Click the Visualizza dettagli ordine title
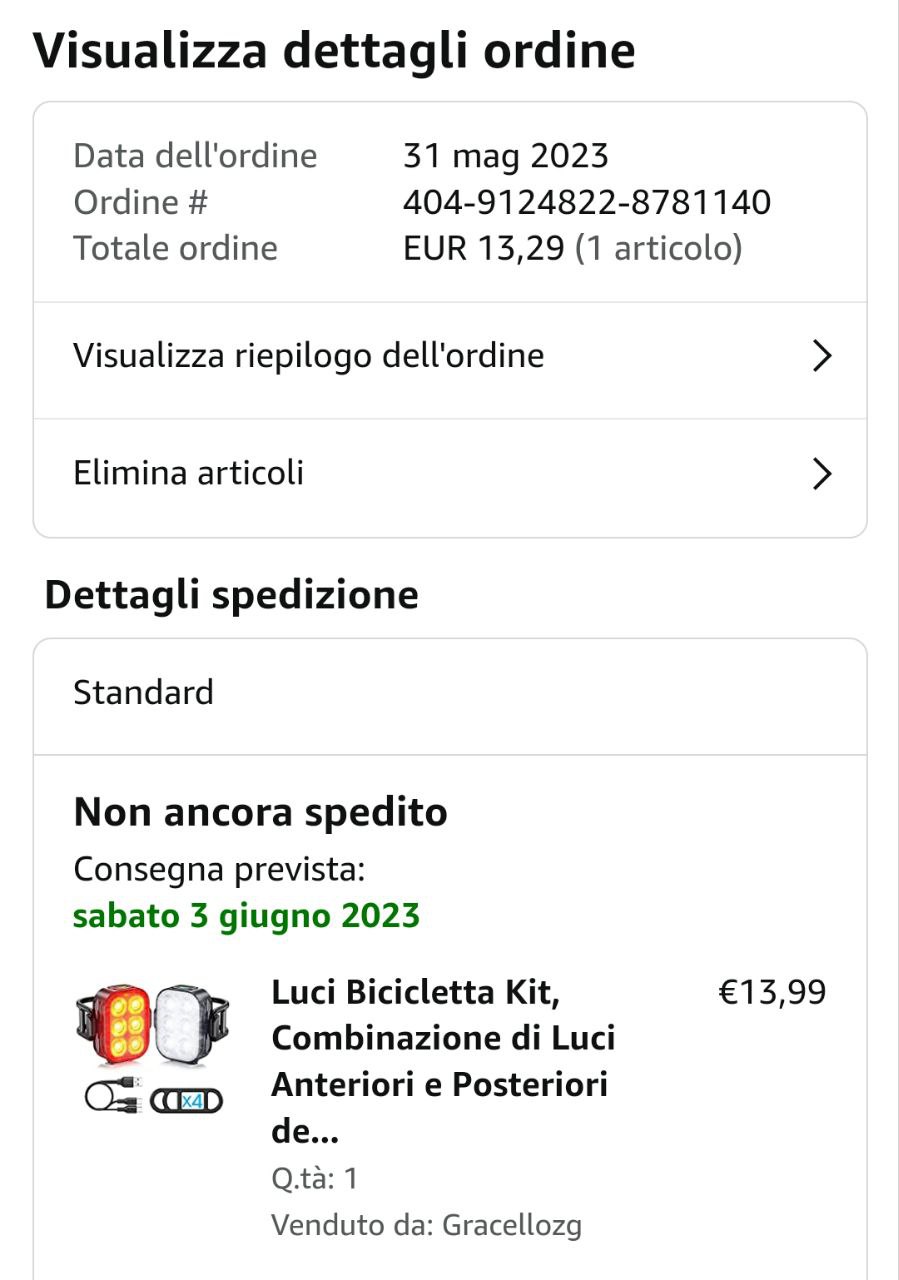Image resolution: width=899 pixels, height=1280 pixels. coord(334,50)
